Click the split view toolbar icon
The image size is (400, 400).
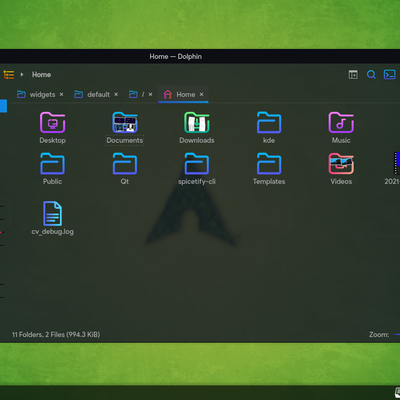353,74
